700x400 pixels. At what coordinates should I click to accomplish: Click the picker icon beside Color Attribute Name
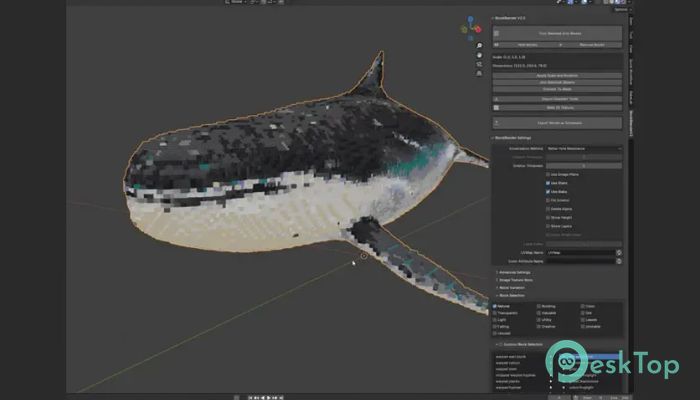click(x=619, y=261)
